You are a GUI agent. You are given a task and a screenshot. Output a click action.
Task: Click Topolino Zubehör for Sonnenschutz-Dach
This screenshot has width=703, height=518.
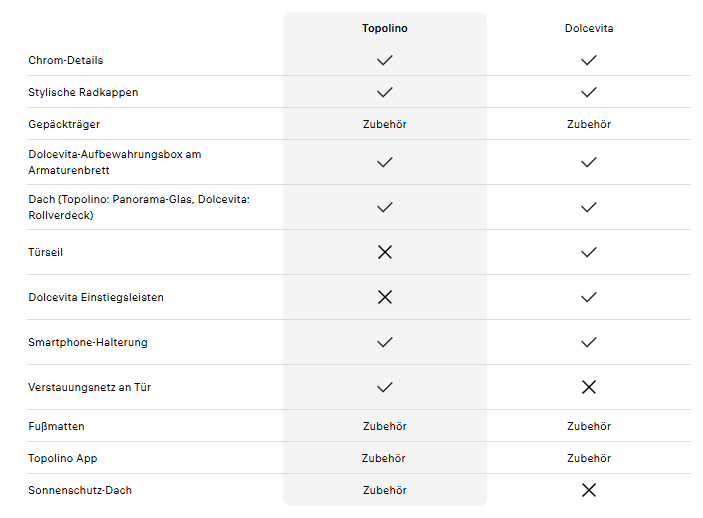point(385,490)
